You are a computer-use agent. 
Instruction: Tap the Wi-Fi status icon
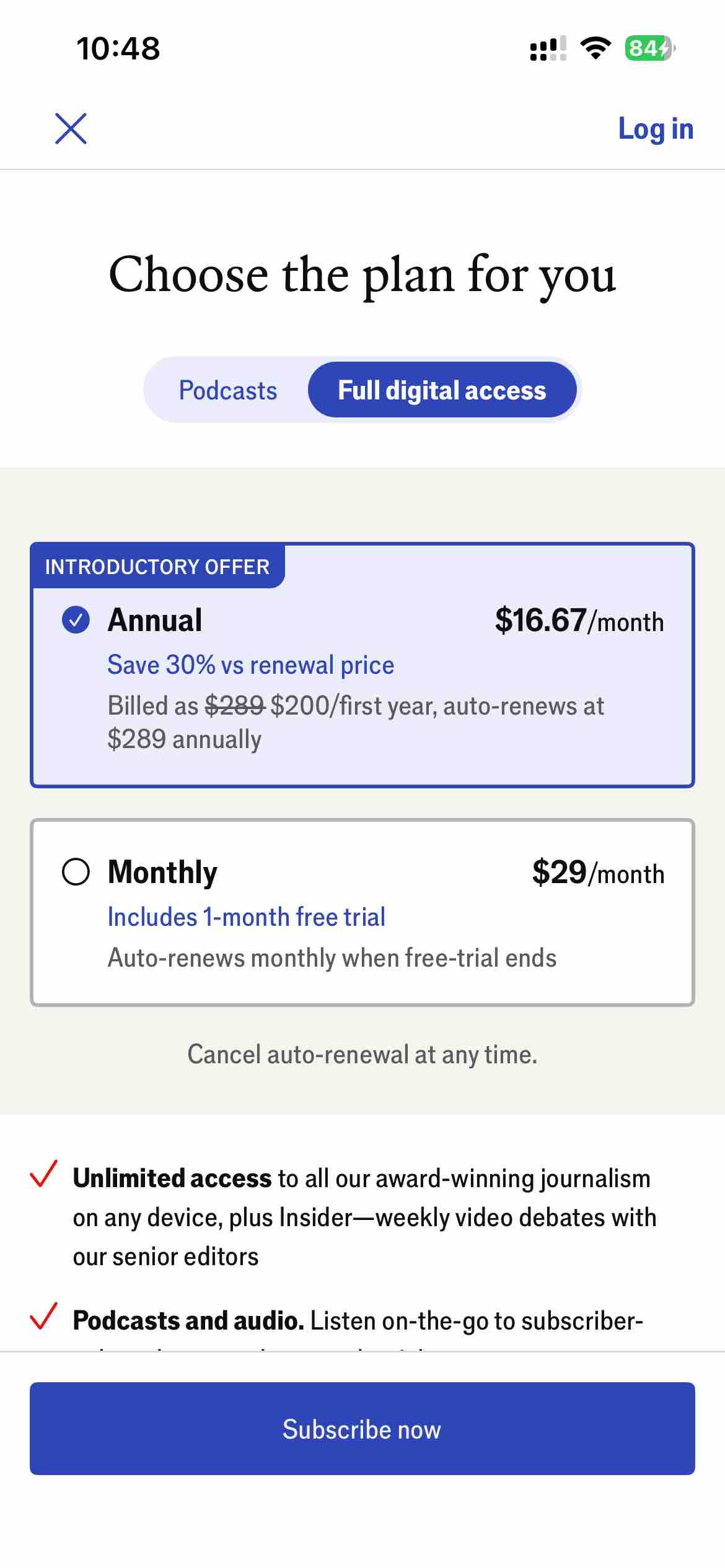tap(595, 48)
